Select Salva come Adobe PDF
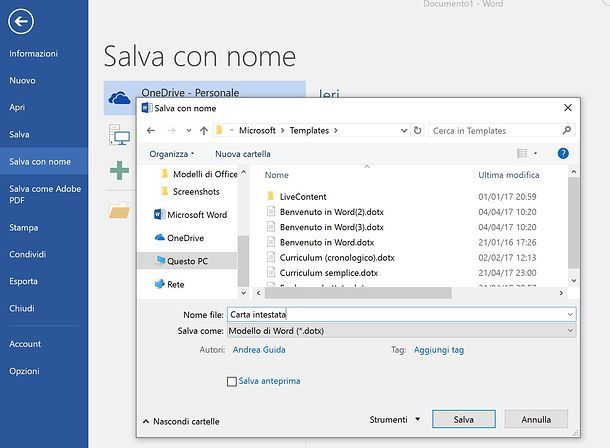The height and width of the screenshot is (448, 610). [45, 194]
